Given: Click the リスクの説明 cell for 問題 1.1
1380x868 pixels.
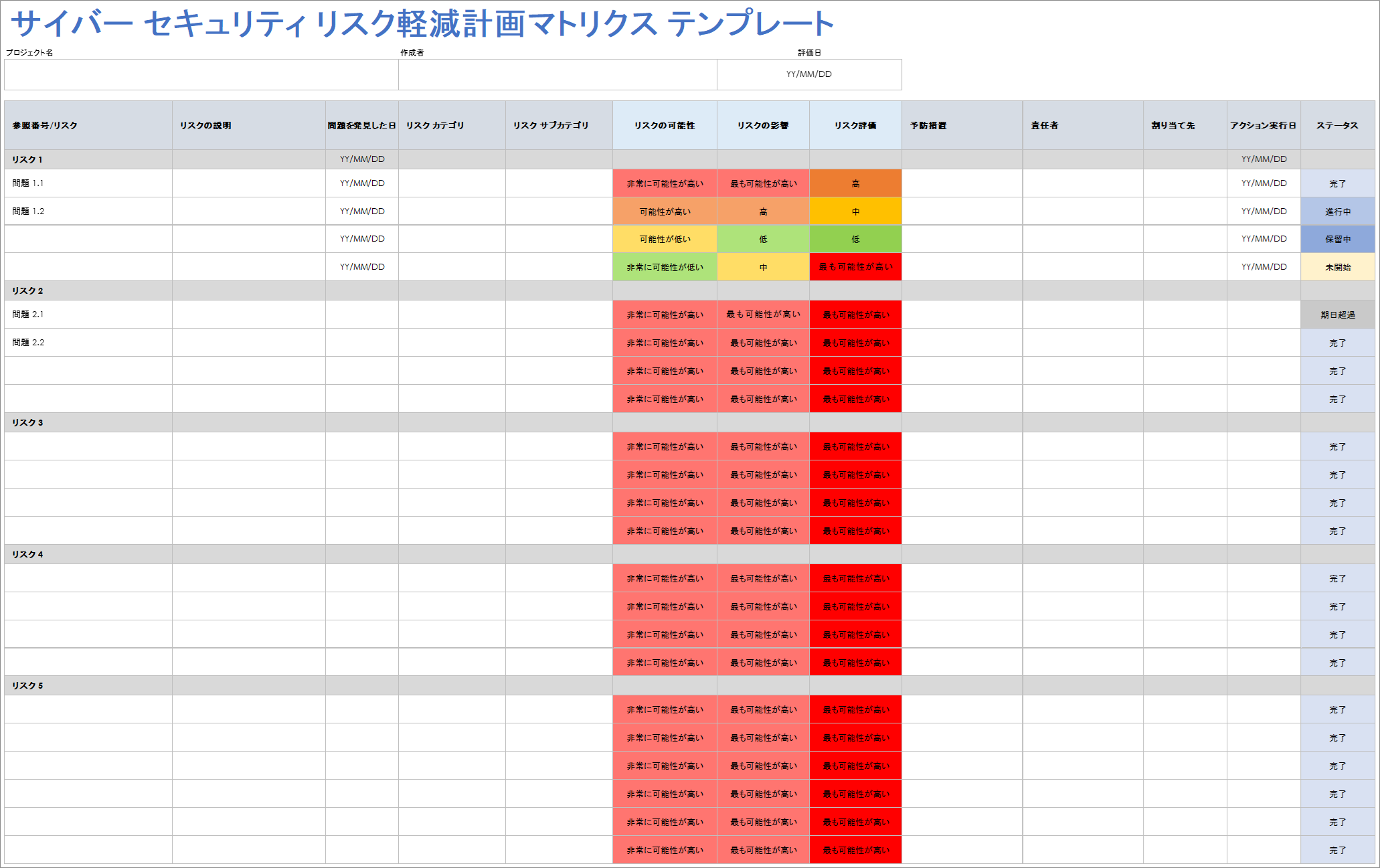Looking at the screenshot, I should click(249, 183).
